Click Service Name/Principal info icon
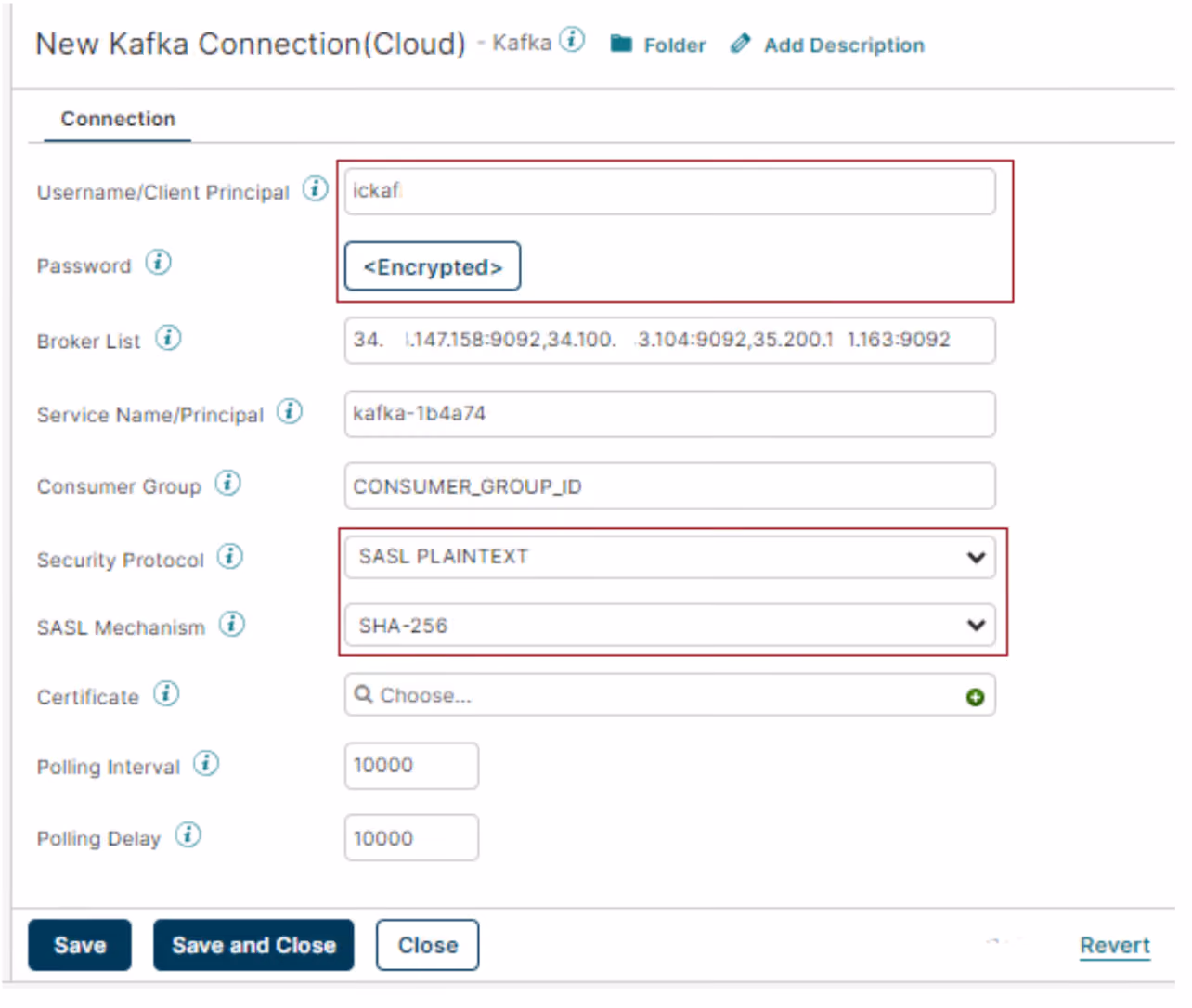Image resolution: width=1192 pixels, height=1008 pixels. click(290, 411)
